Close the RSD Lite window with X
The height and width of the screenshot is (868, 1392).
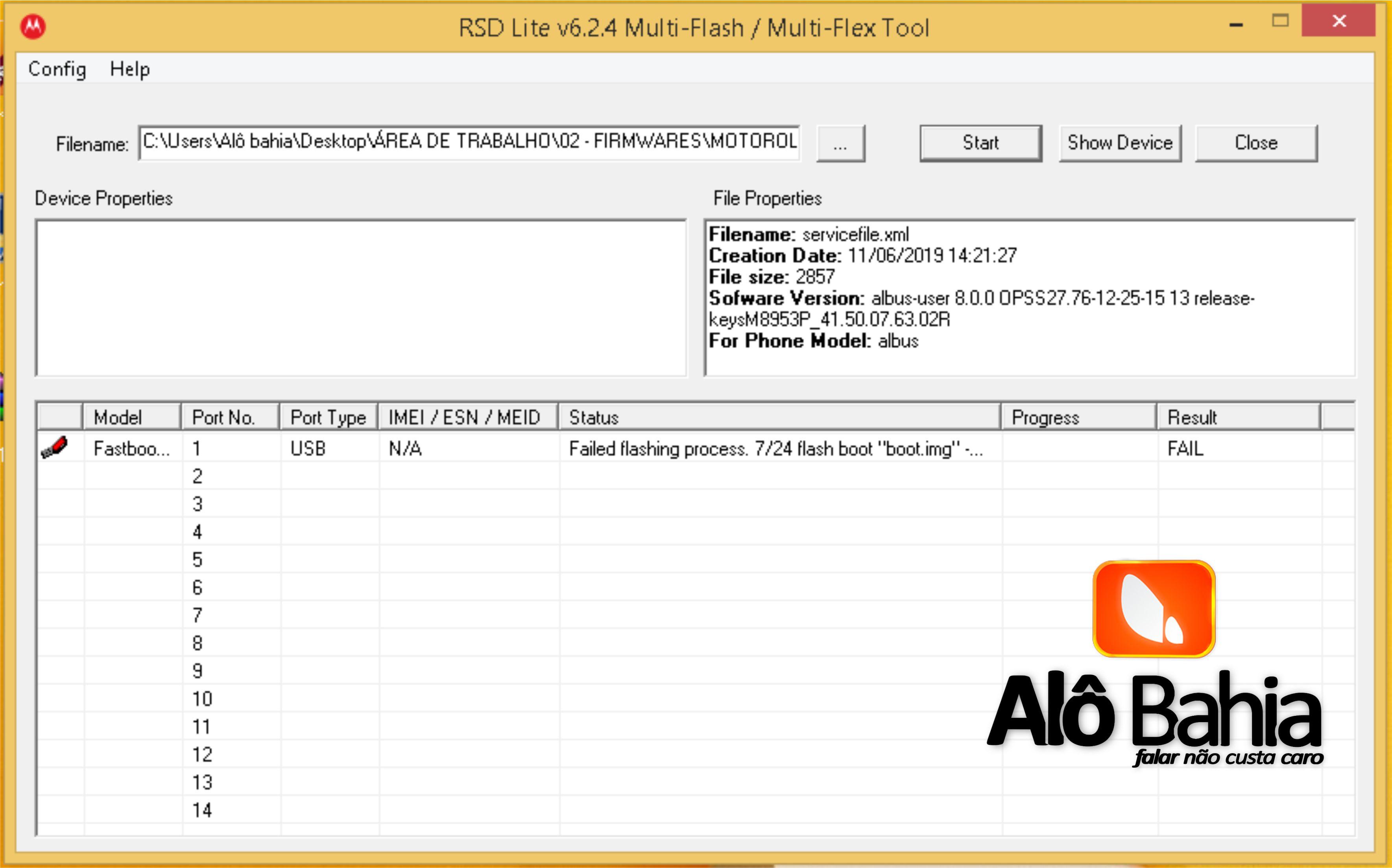point(1338,21)
